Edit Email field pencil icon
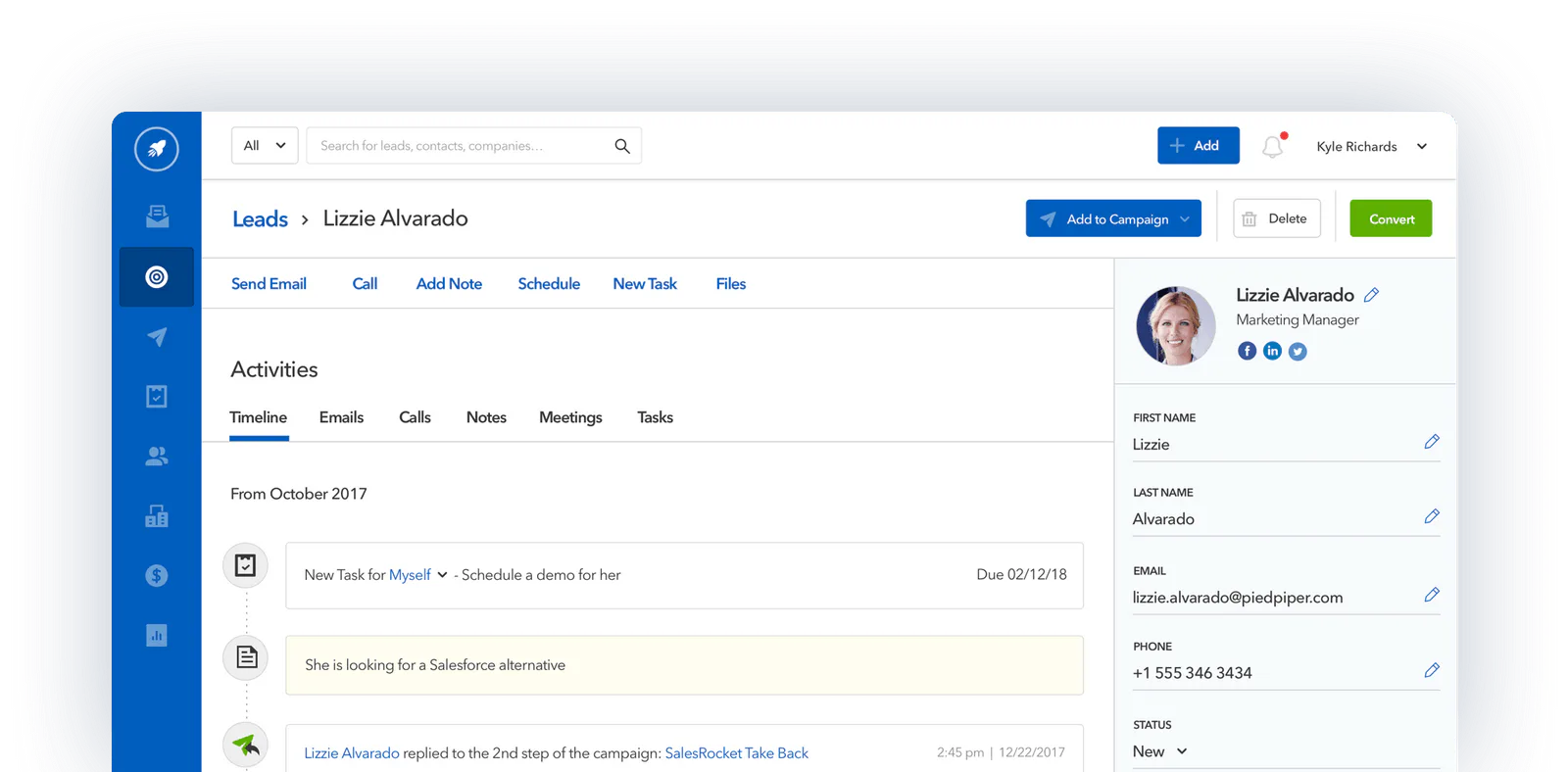 [x=1432, y=595]
